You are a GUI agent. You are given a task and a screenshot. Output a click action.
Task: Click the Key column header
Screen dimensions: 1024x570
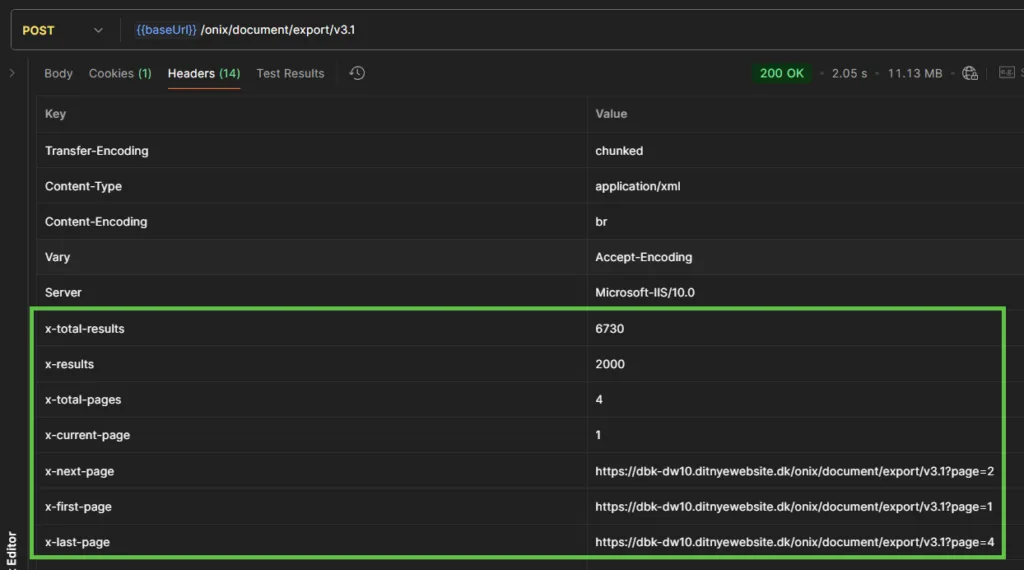[55, 114]
